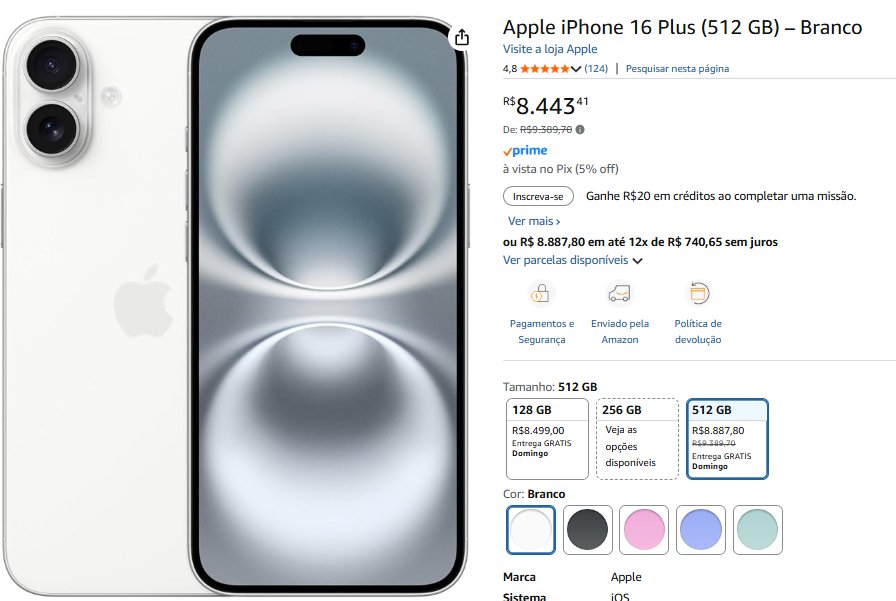Choose the pink color swatch
Image resolution: width=896 pixels, height=601 pixels.
click(644, 530)
